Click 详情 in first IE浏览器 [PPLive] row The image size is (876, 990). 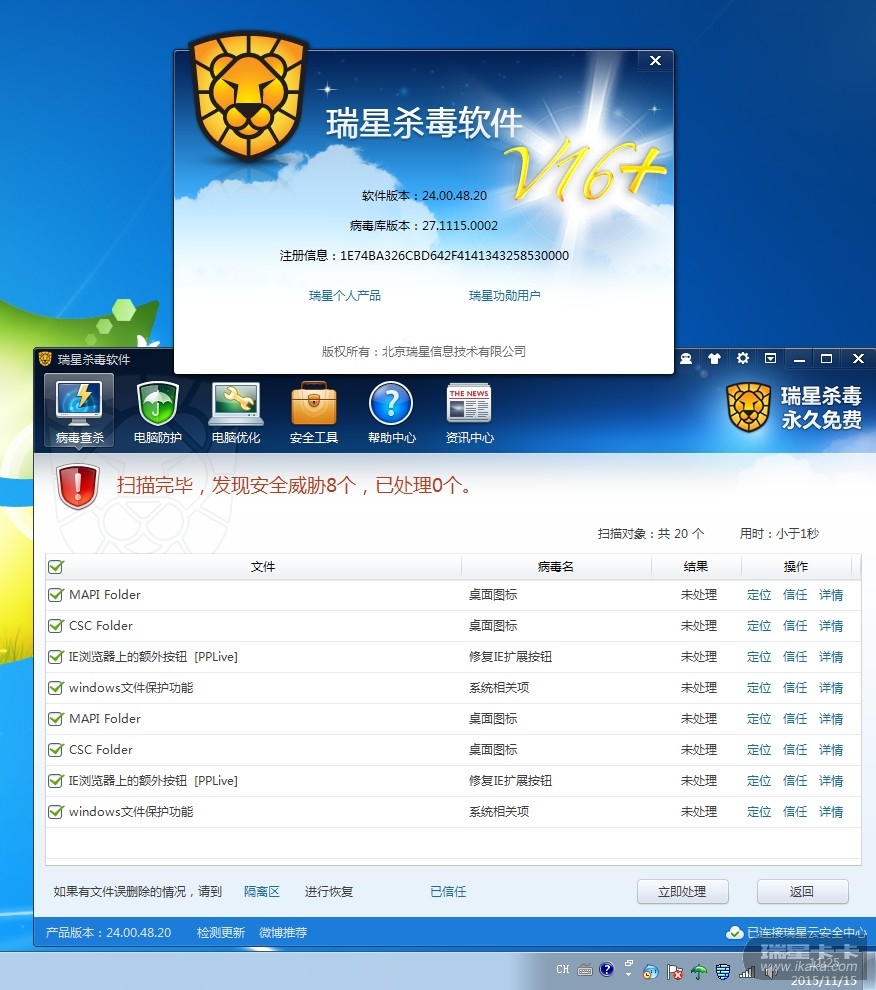[x=831, y=657]
